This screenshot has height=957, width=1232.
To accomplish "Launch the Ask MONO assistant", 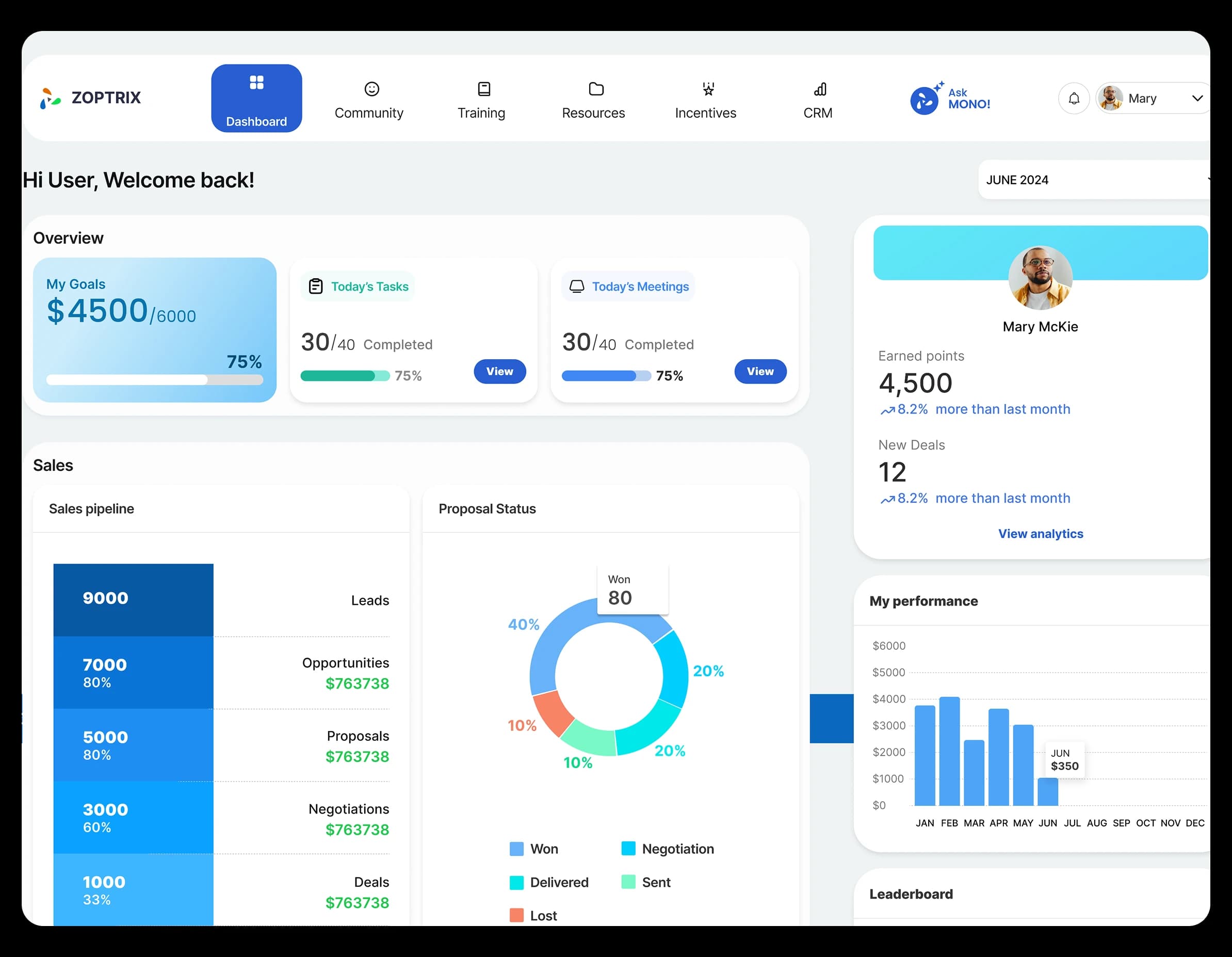I will pyautogui.click(x=951, y=98).
